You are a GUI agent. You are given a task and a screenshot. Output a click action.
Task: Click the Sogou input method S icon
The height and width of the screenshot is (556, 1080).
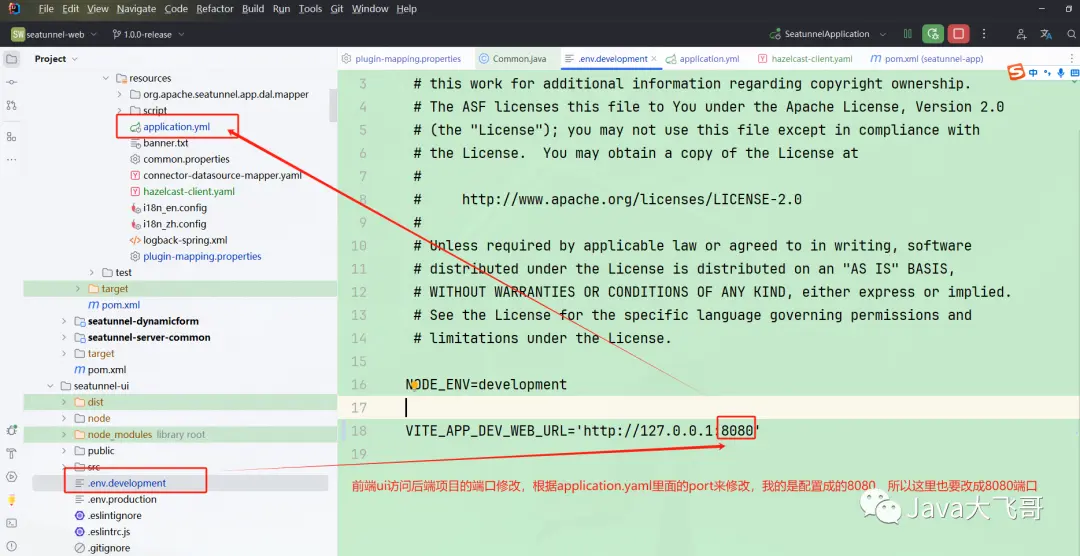1017,72
